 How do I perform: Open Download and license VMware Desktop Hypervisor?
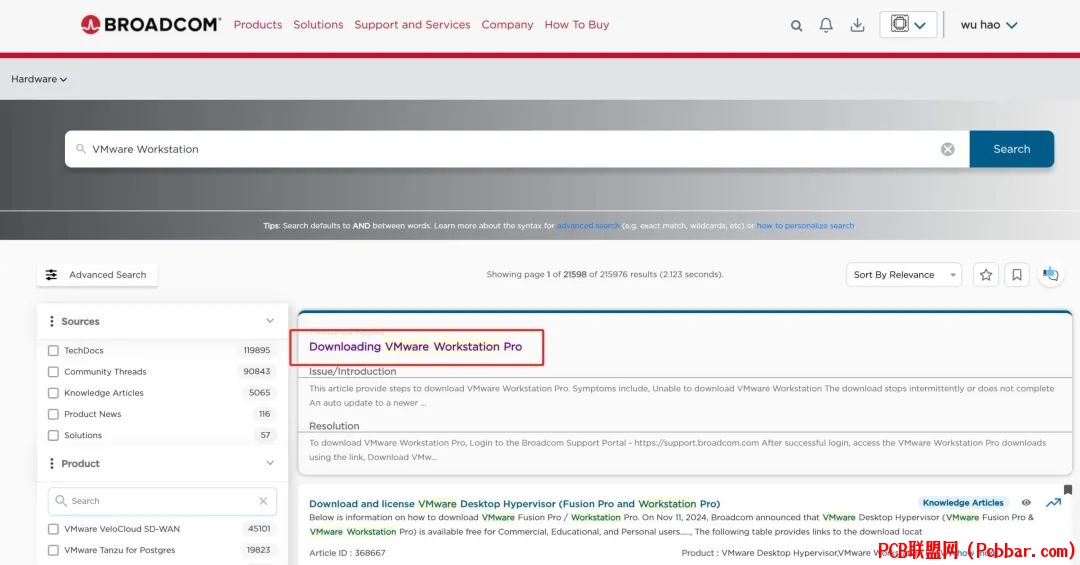[515, 504]
